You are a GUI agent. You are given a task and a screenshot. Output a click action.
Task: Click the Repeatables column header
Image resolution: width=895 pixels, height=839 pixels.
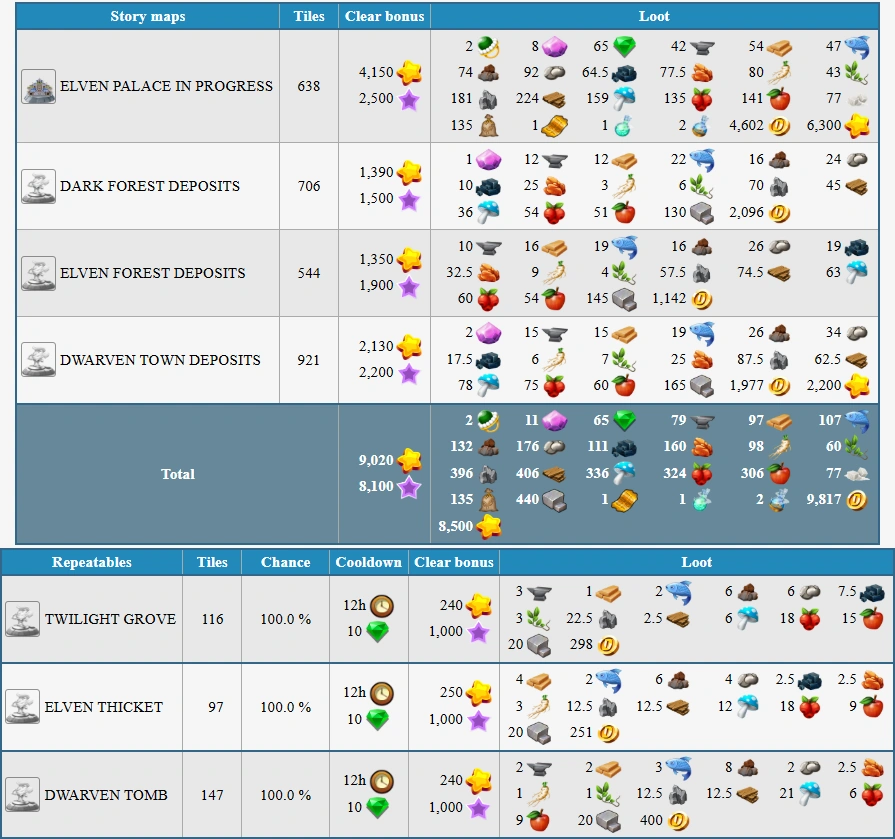(91, 562)
